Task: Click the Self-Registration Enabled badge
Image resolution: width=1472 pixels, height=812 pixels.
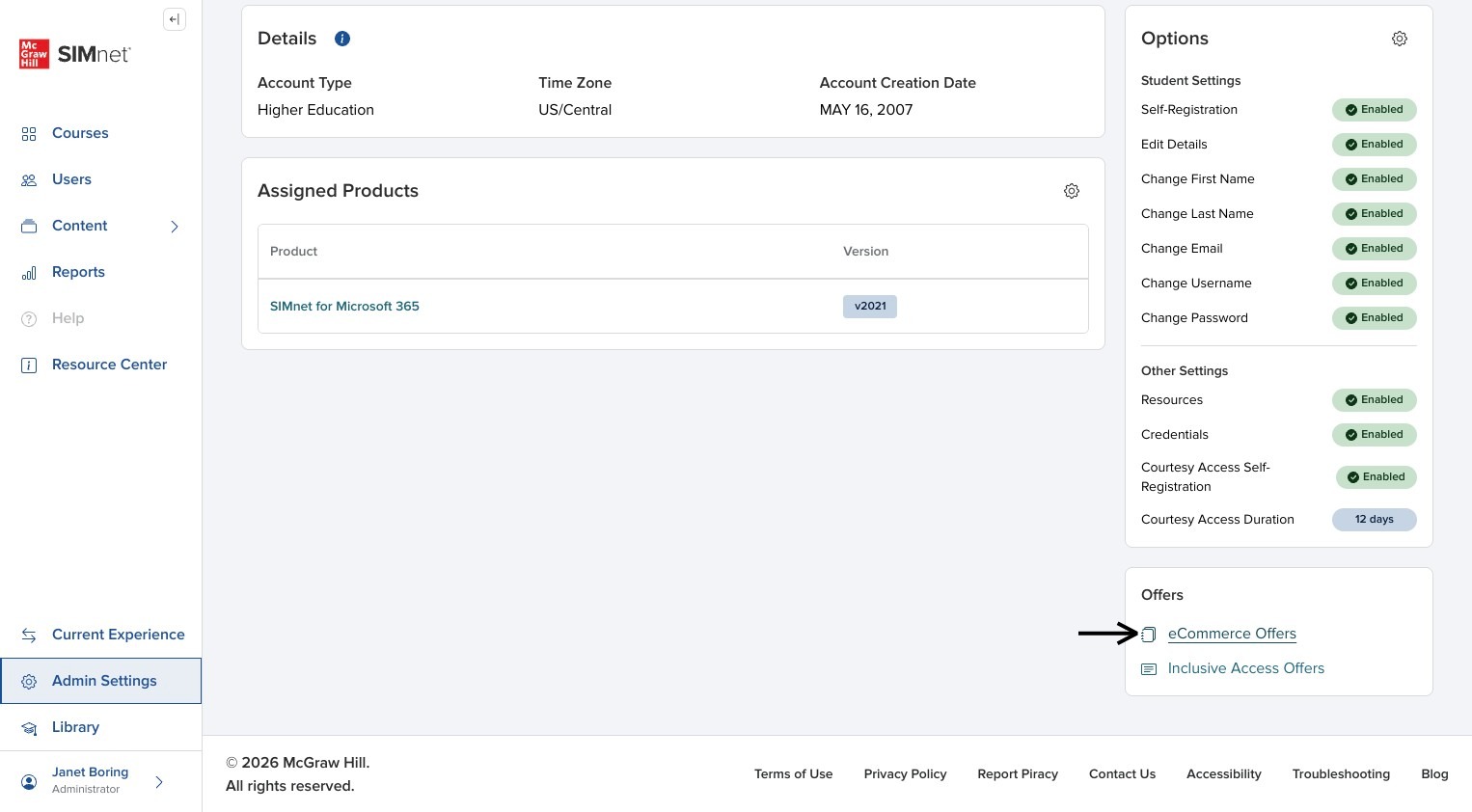Action: pos(1375,110)
